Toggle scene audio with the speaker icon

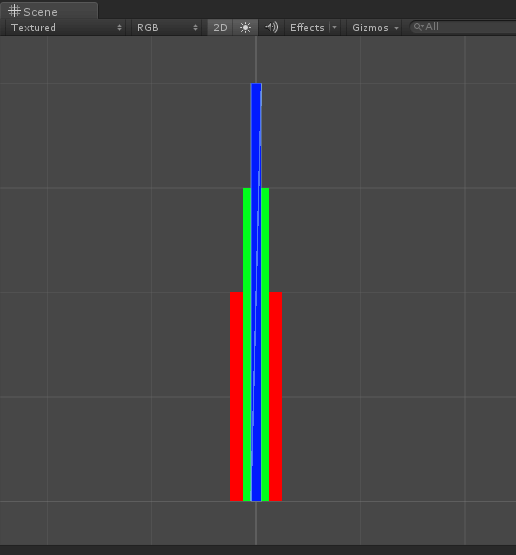coord(271,27)
